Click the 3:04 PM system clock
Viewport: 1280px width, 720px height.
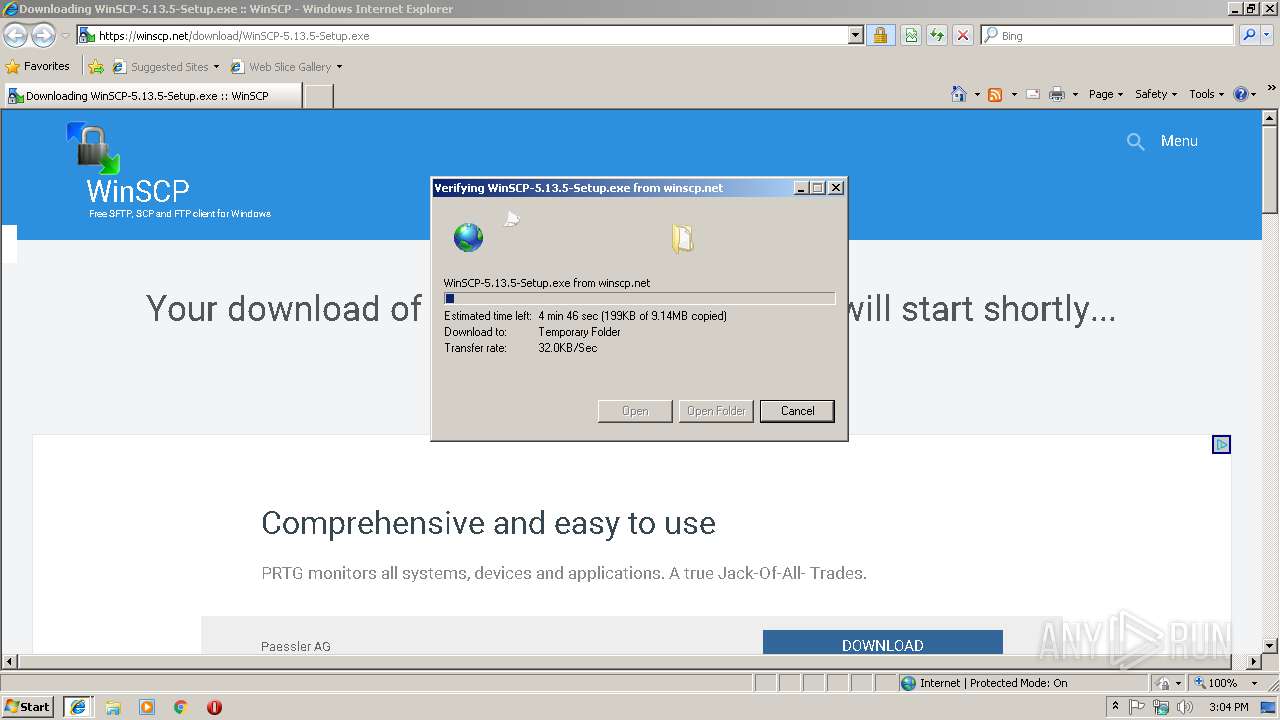pyautogui.click(x=1228, y=707)
